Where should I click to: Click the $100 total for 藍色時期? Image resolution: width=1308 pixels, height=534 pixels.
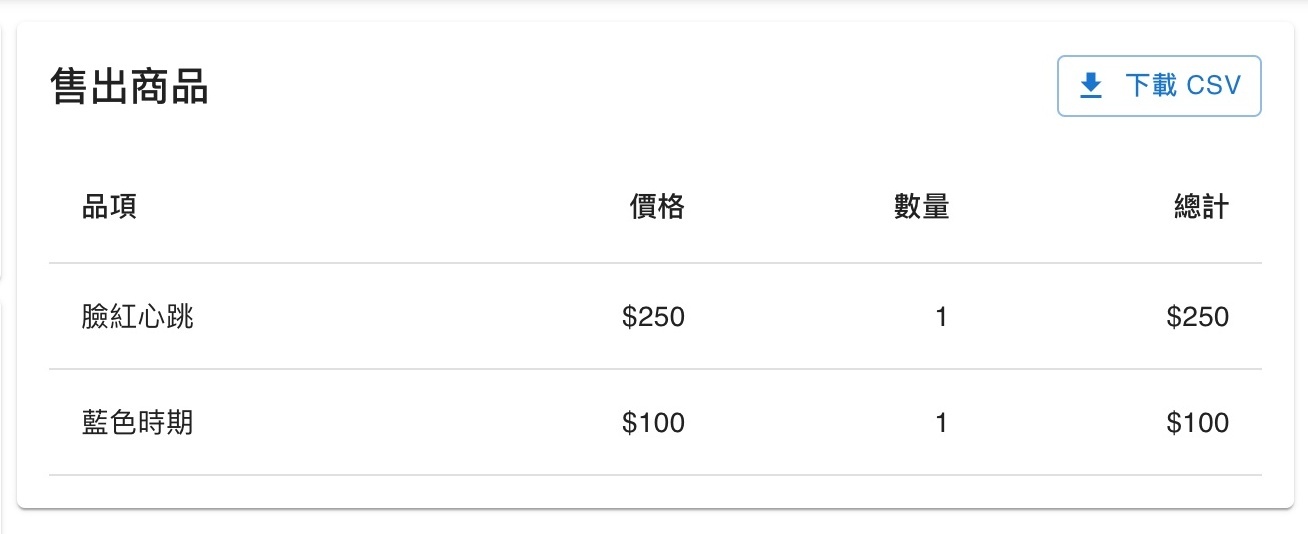[1197, 423]
